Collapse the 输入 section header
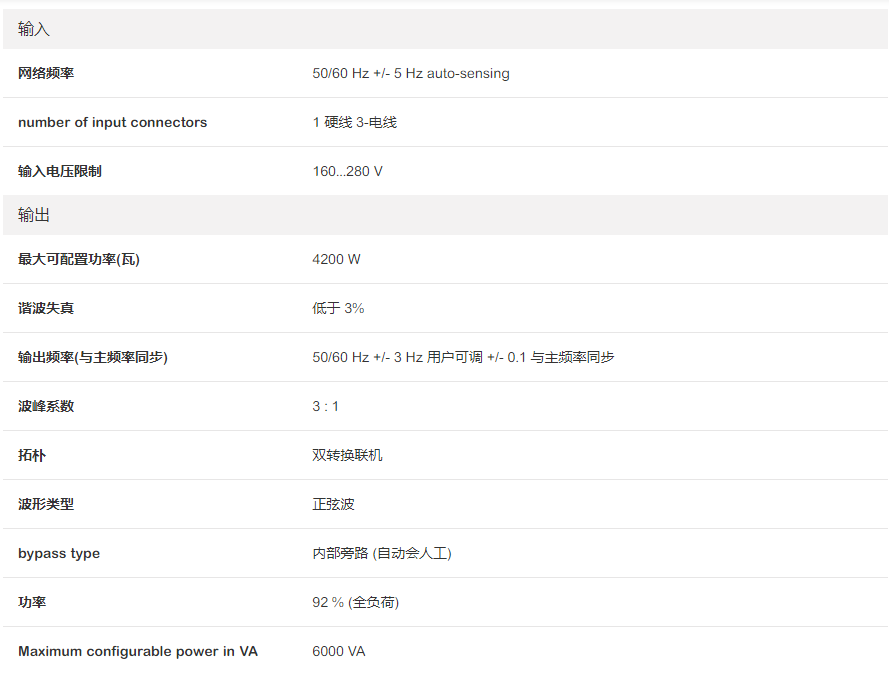Viewport: 889px width, 675px height. 34,29
